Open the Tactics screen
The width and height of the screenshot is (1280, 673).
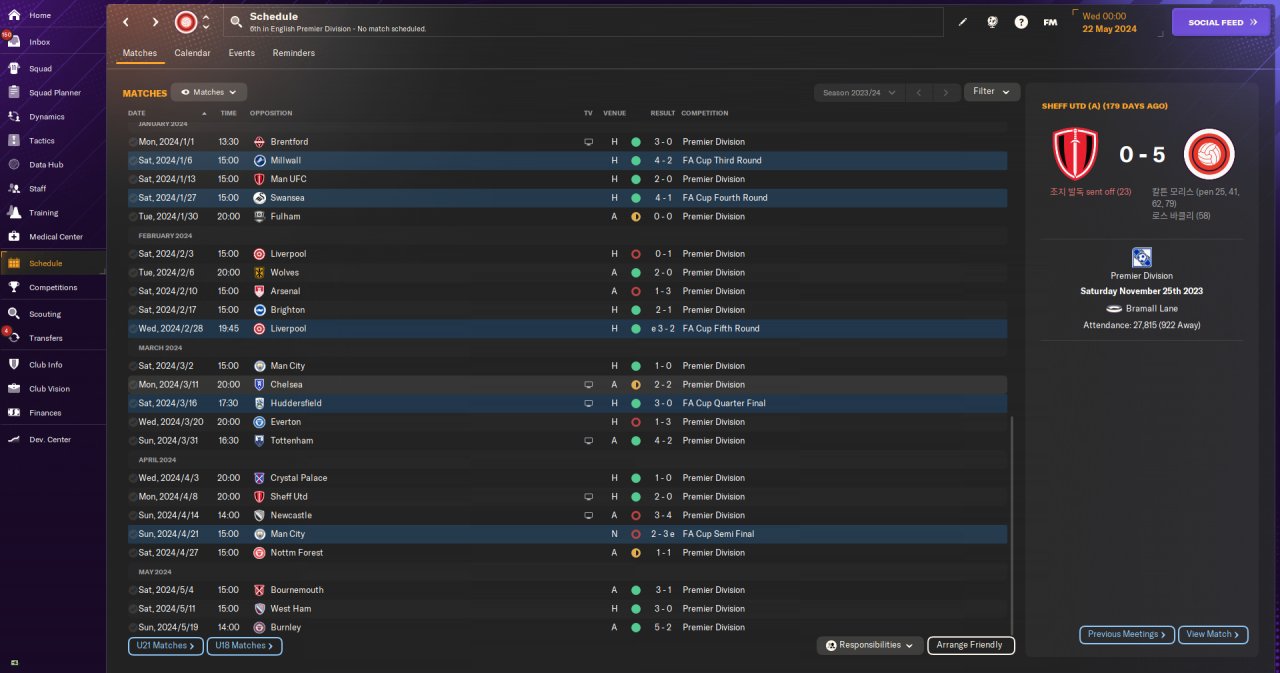pos(42,141)
